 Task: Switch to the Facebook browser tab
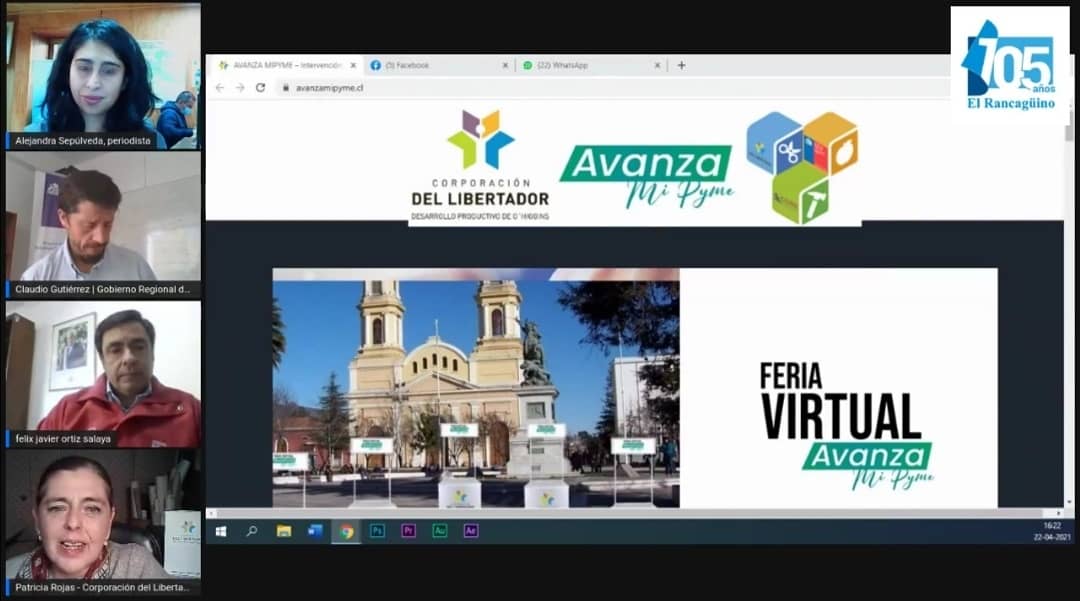click(x=439, y=65)
